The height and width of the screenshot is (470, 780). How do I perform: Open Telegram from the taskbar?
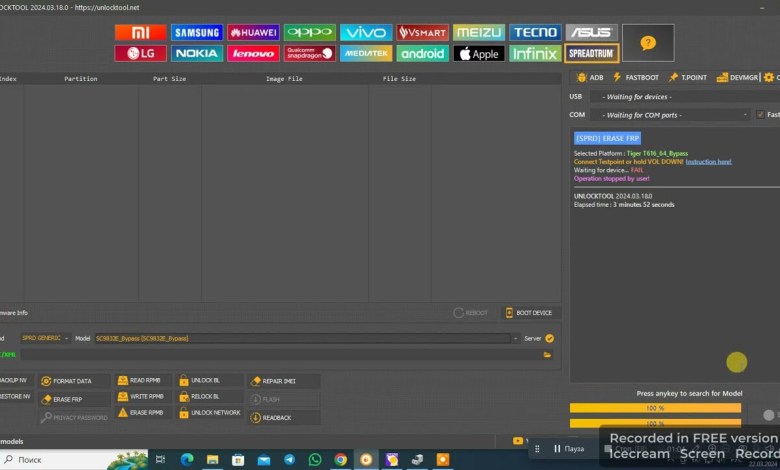tap(290, 460)
